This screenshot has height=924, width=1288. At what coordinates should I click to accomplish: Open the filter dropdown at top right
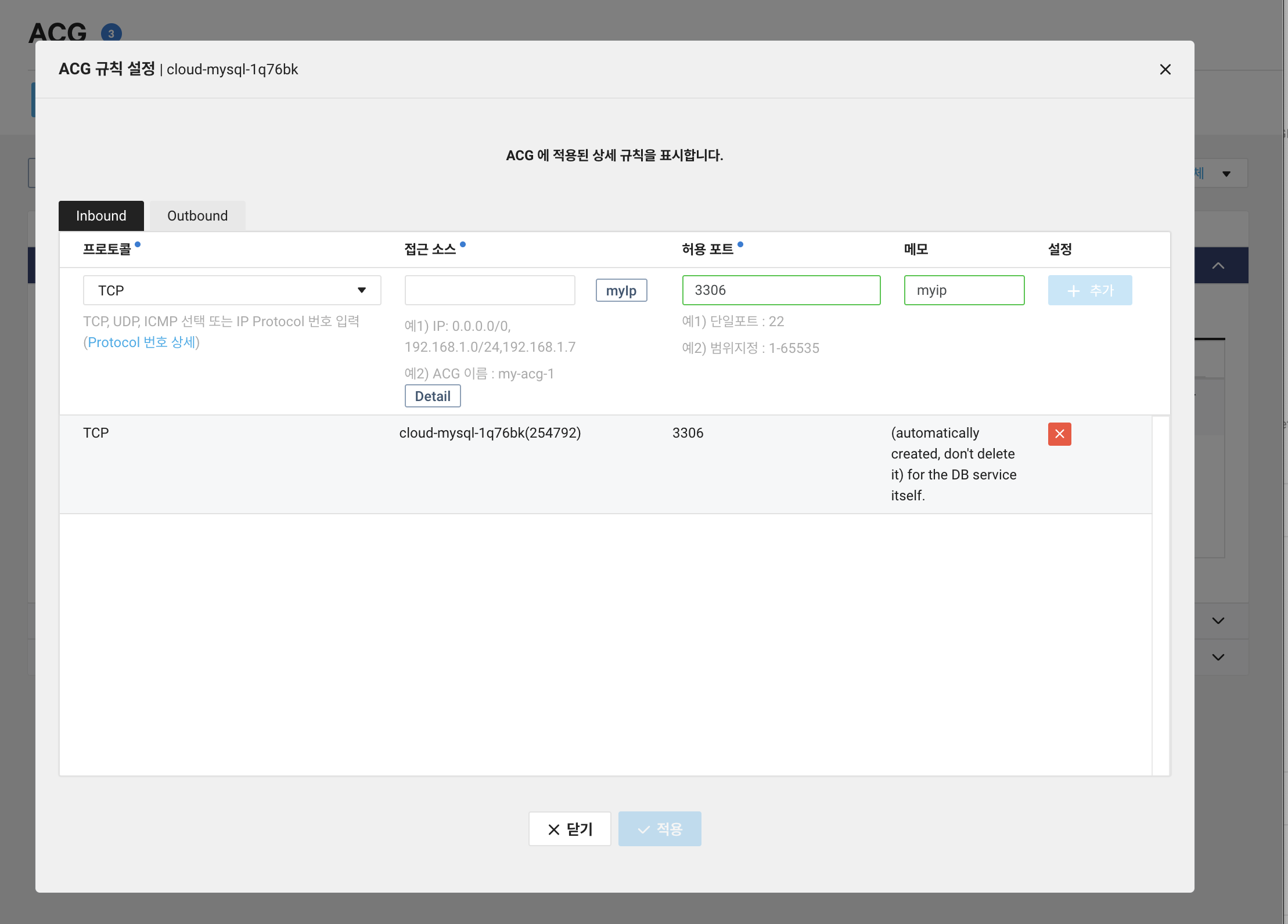[1225, 174]
